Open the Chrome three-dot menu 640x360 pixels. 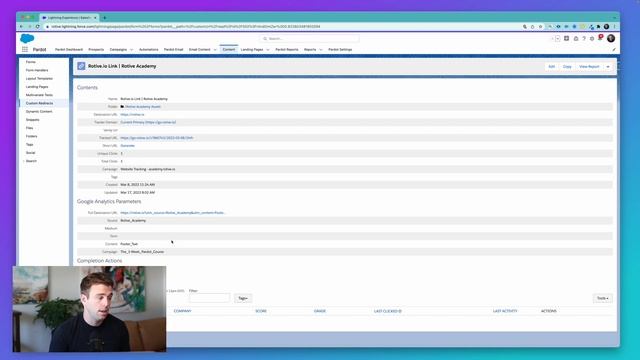point(614,27)
